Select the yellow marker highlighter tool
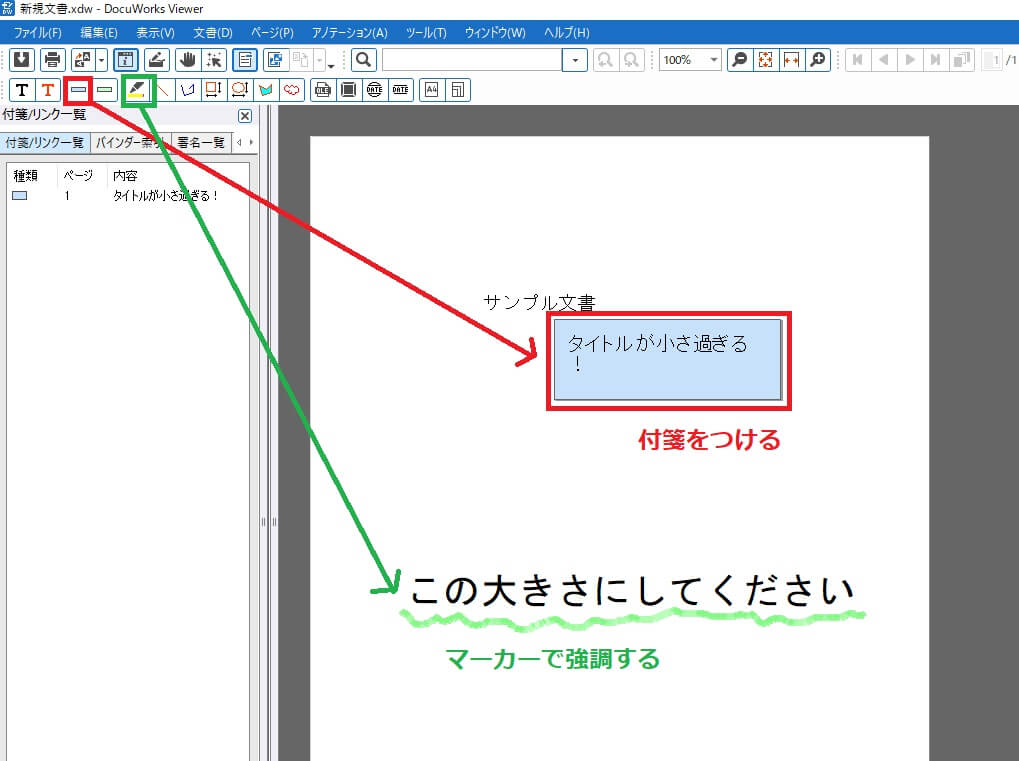 (138, 90)
